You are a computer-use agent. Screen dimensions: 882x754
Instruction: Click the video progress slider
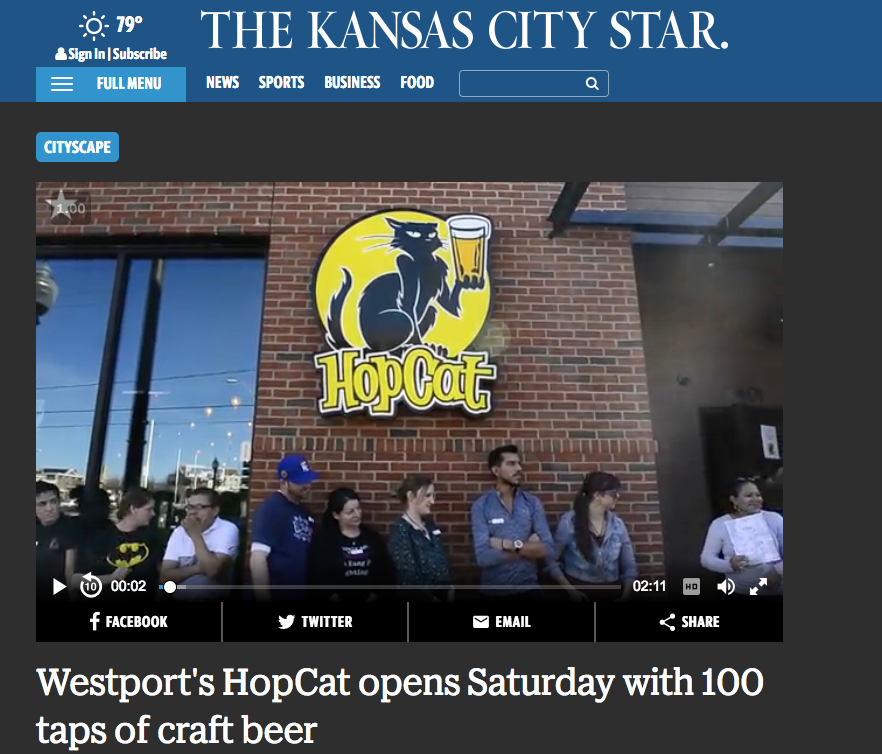pyautogui.click(x=390, y=587)
